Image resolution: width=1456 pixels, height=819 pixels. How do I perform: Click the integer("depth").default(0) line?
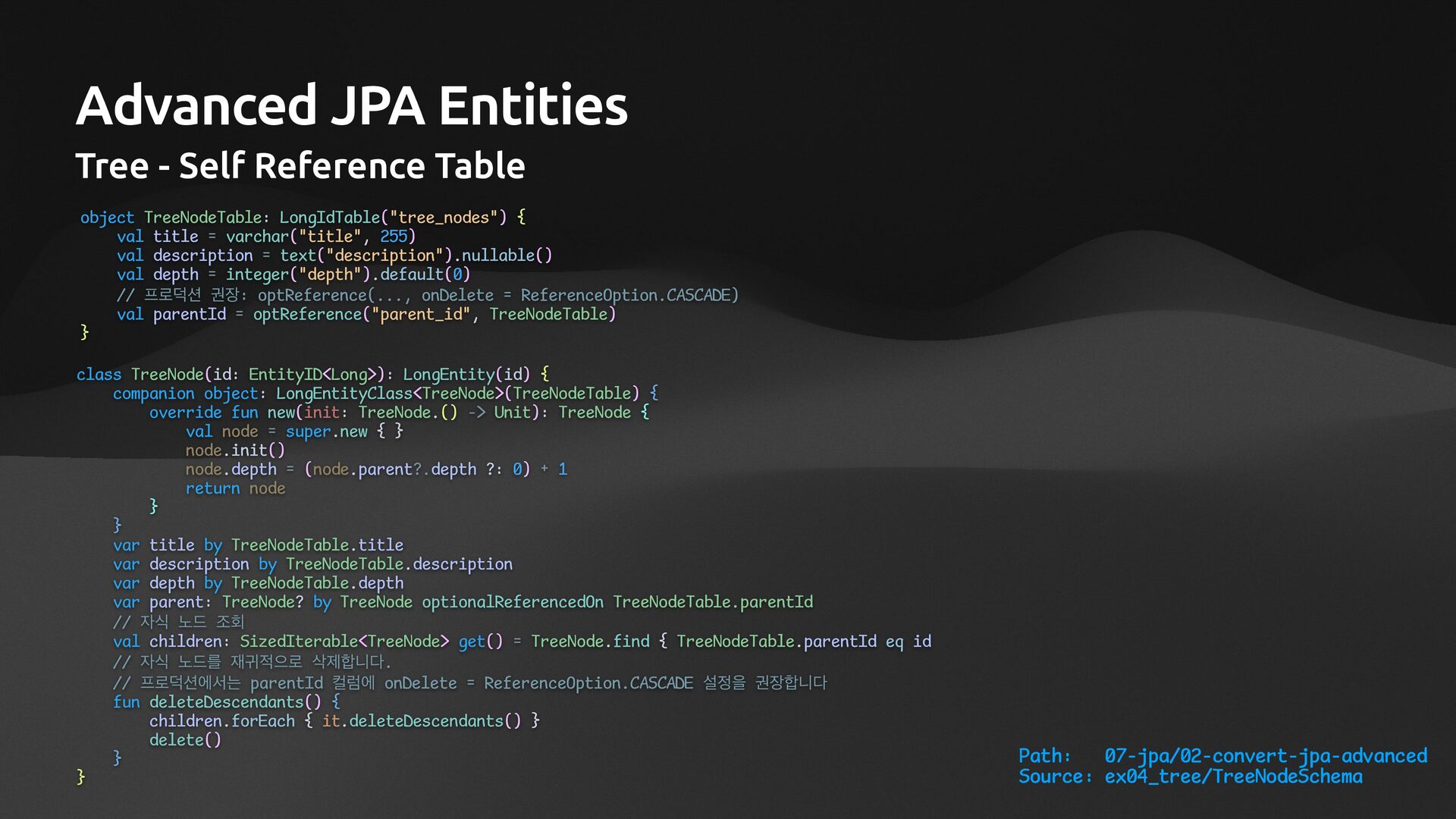click(x=293, y=275)
